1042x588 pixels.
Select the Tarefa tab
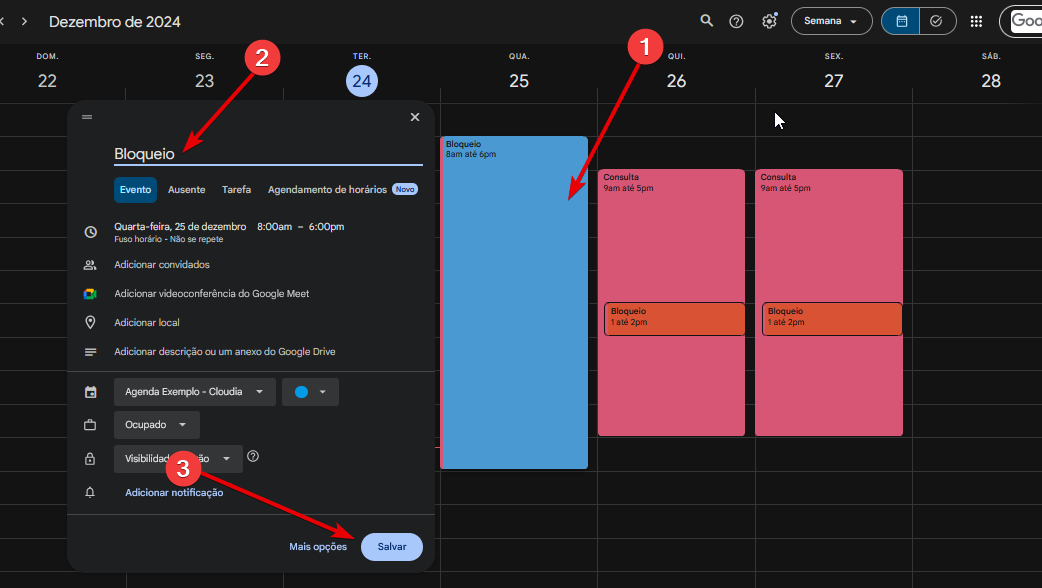pos(237,189)
